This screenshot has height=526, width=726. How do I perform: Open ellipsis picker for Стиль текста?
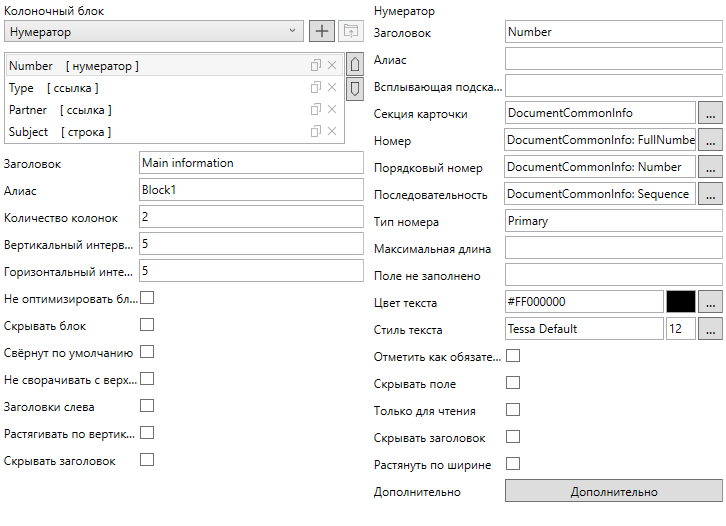[710, 329]
